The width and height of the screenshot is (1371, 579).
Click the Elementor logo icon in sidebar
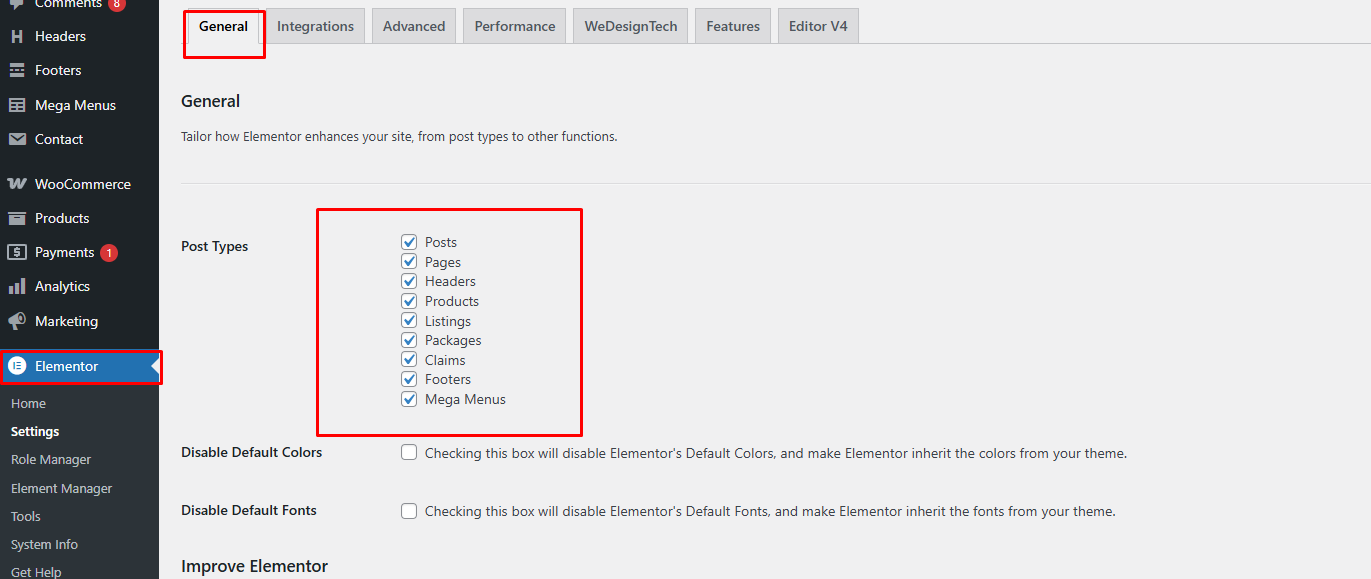(x=17, y=366)
